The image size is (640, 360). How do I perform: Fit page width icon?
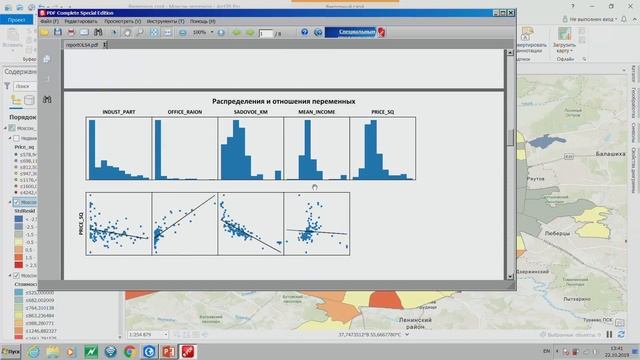[x=167, y=32]
